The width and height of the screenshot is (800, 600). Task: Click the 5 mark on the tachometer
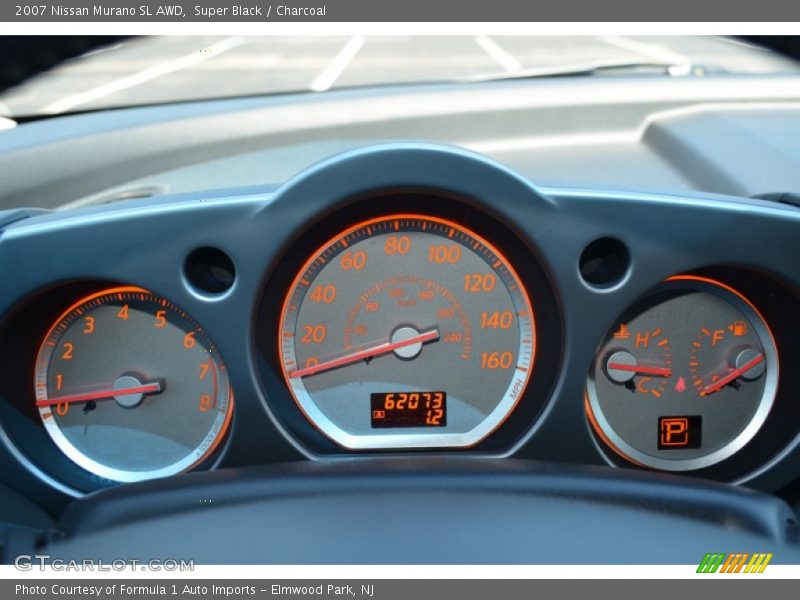[x=161, y=319]
